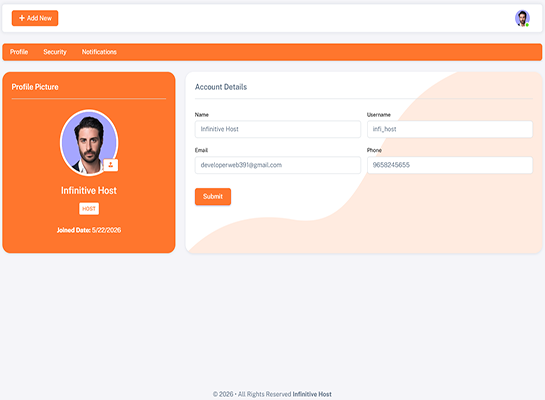Click into the Email input field
This screenshot has height=400, width=545.
point(278,165)
